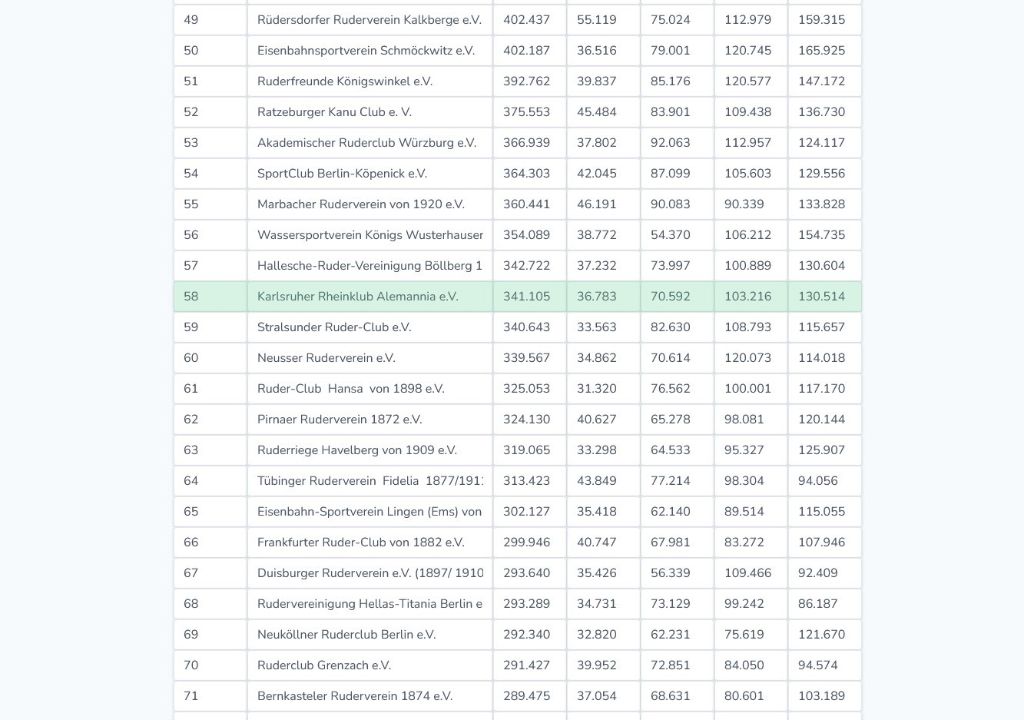Click Neusser Ruderverein e.V. name

click(x=327, y=357)
